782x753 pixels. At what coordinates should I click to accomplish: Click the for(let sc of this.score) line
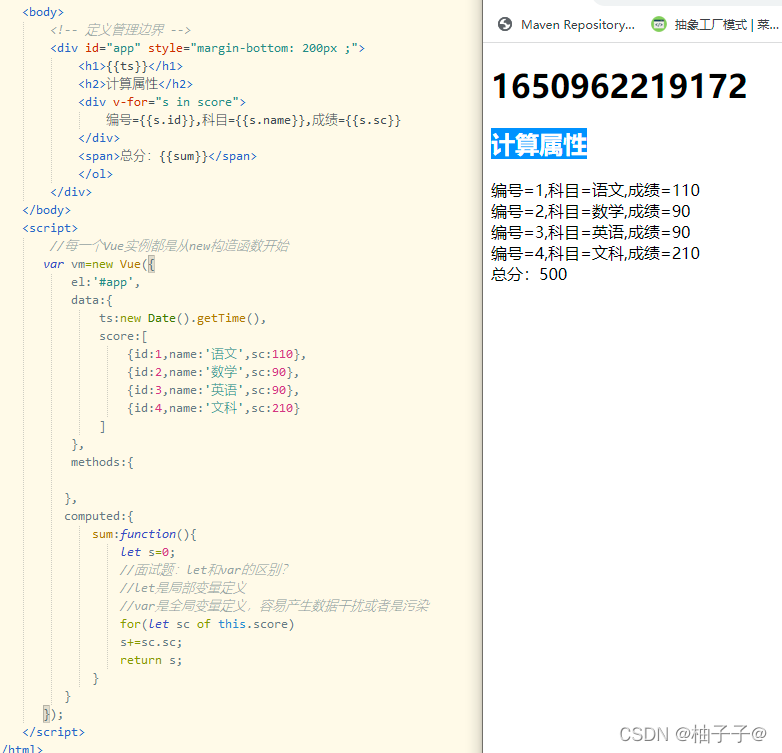tap(207, 624)
